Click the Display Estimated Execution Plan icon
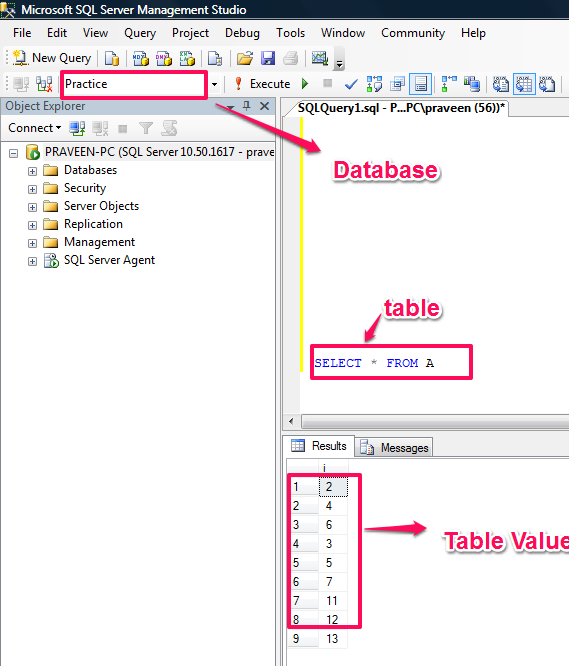The image size is (569, 666). click(x=375, y=84)
